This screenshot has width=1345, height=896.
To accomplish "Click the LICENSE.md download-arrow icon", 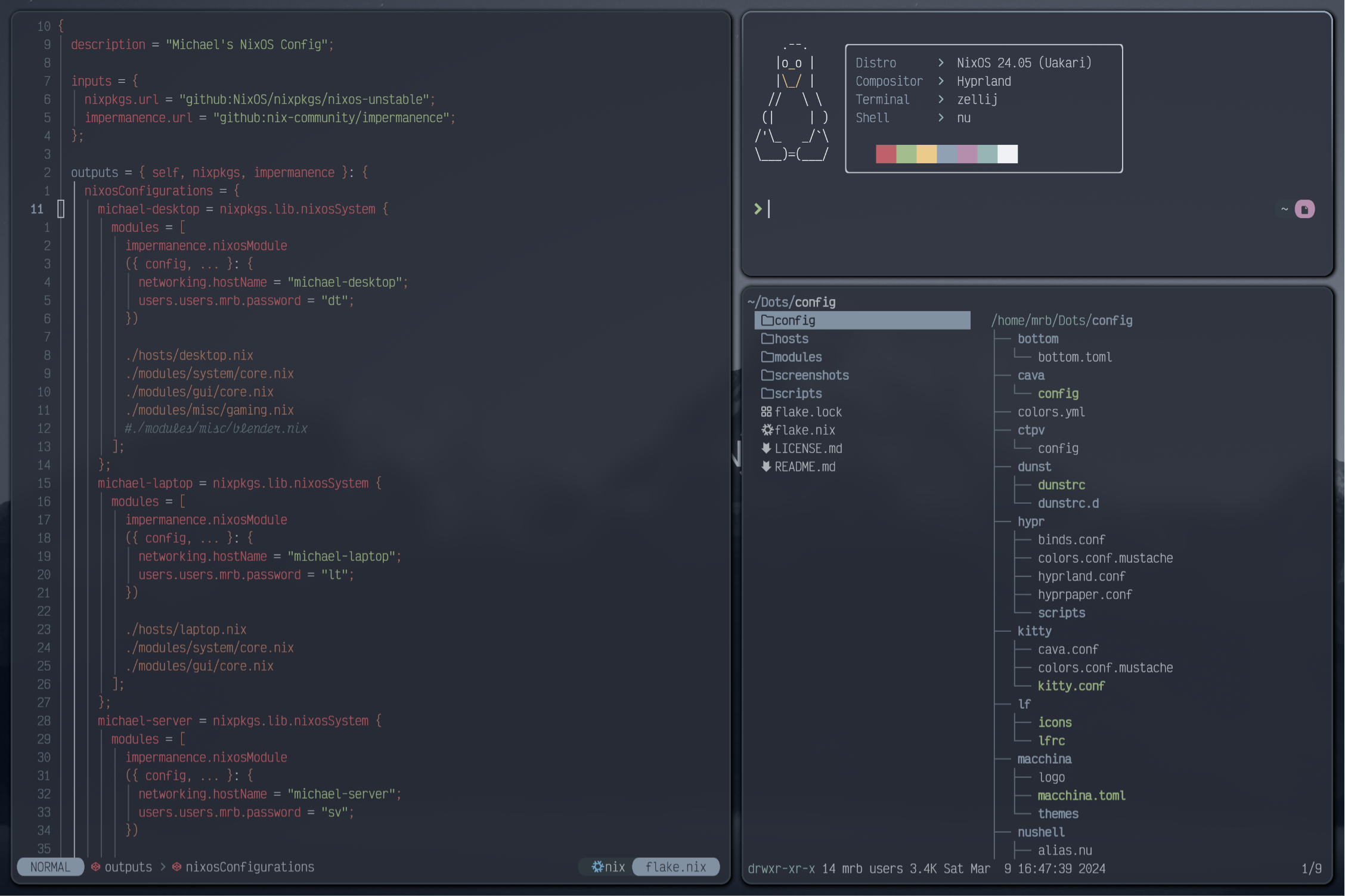I will pyautogui.click(x=767, y=448).
